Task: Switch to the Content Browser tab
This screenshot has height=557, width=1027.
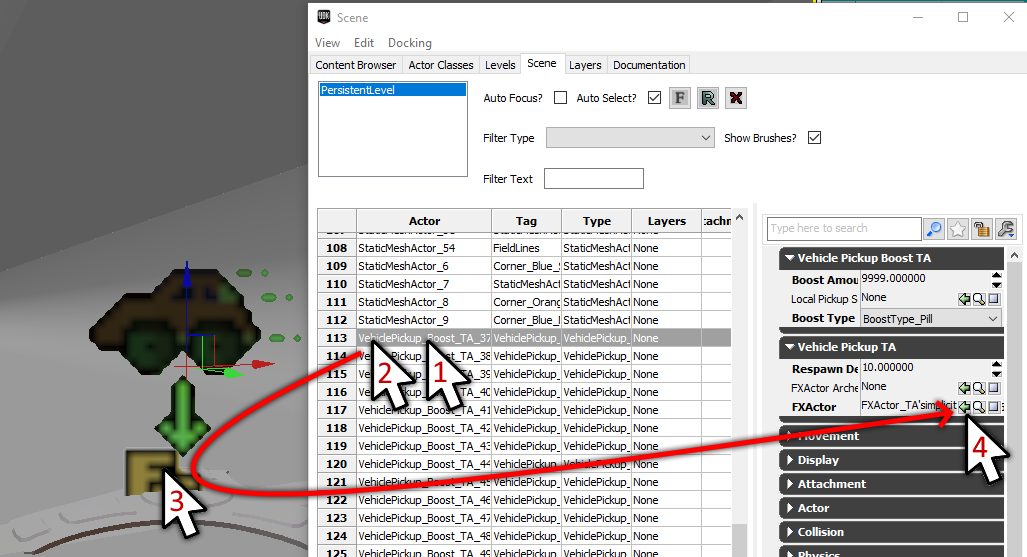Action: (356, 65)
